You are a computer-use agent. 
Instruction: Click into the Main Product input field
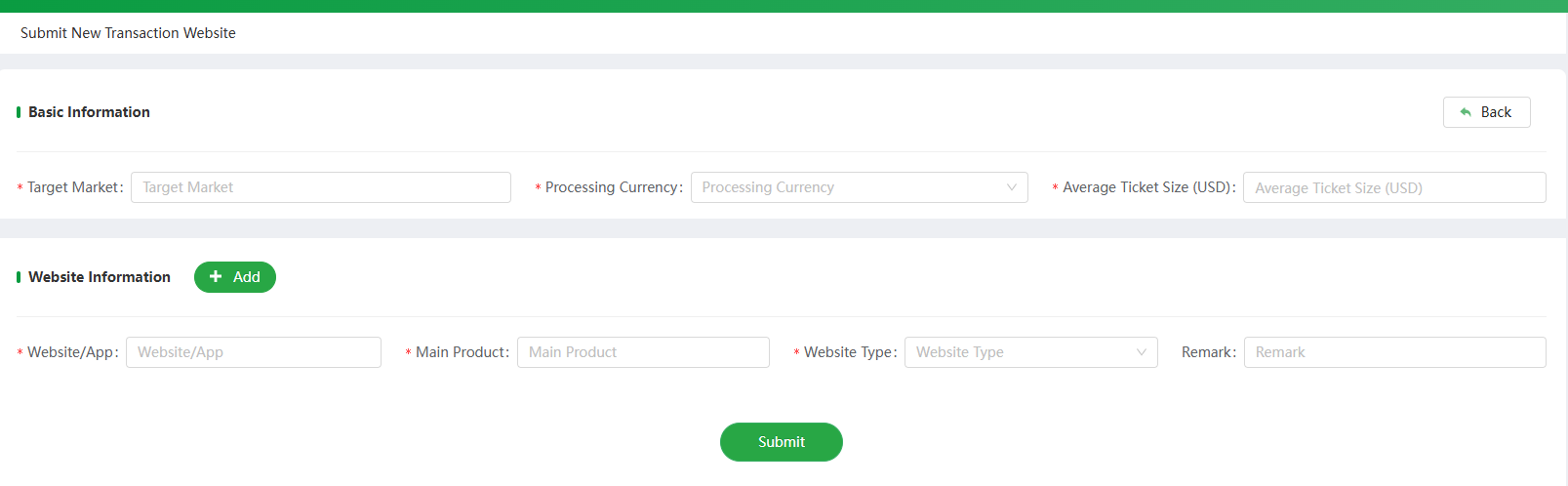[x=643, y=352]
